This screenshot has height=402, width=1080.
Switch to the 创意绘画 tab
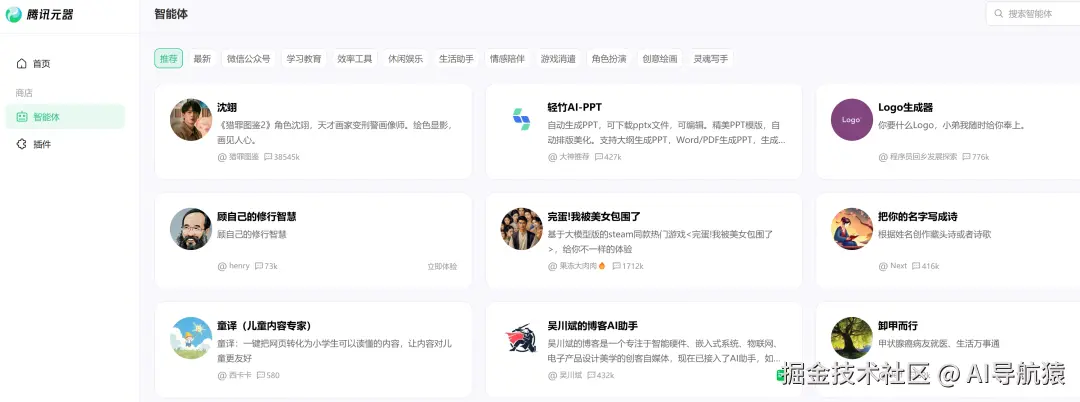tap(660, 59)
